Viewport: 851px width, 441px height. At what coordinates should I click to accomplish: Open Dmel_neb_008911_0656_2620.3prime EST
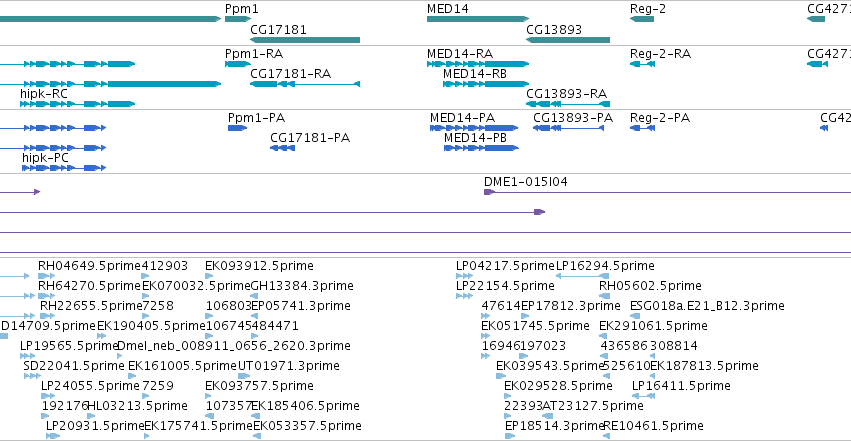pos(234,346)
